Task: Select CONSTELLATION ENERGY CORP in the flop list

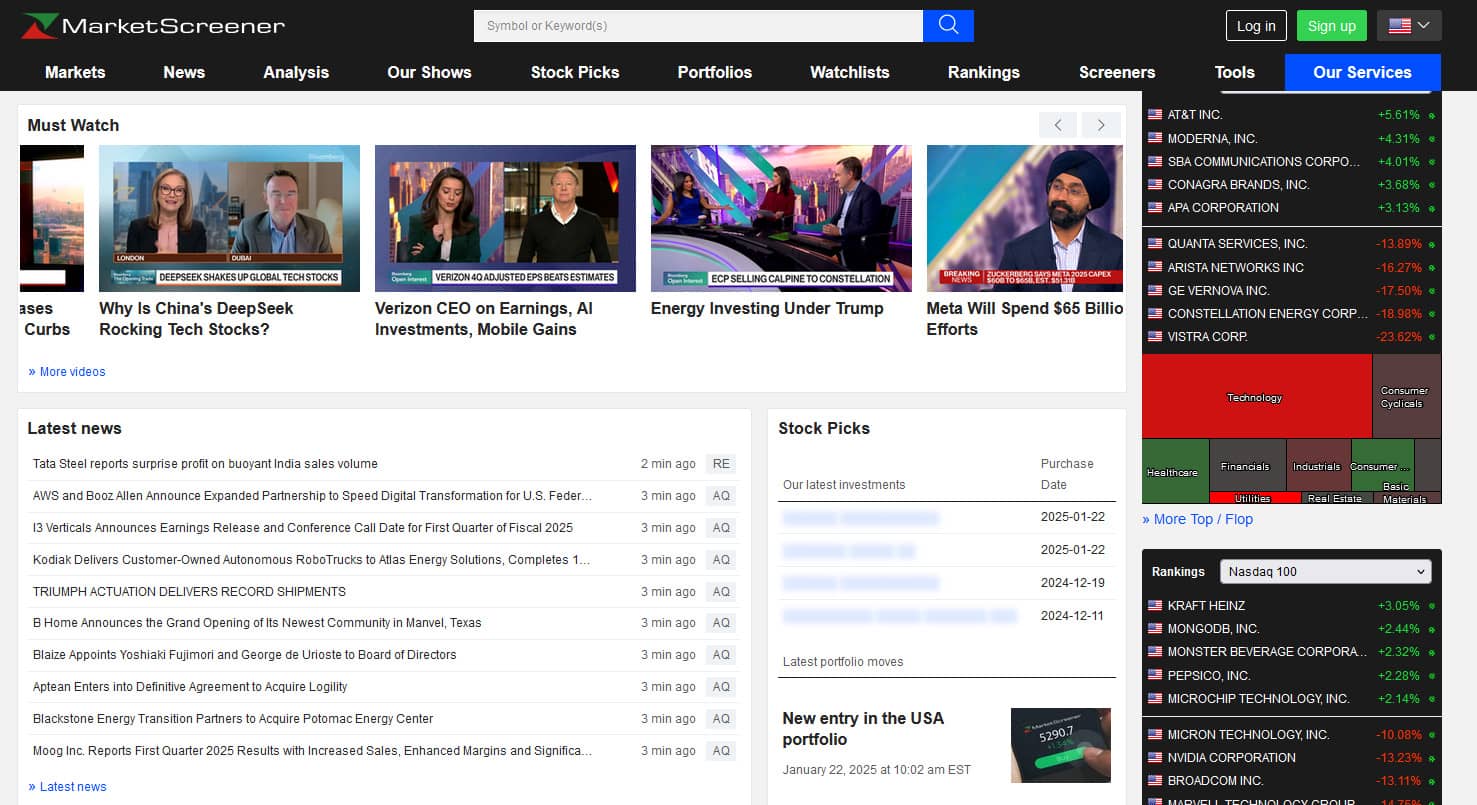Action: click(1267, 314)
